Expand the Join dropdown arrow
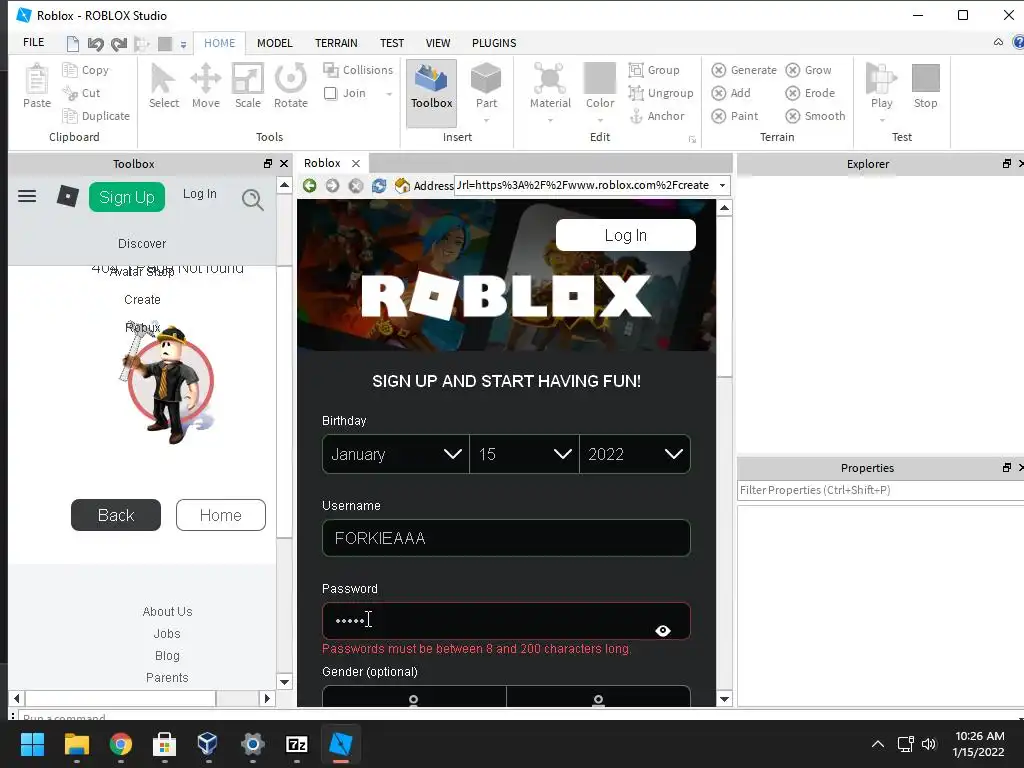 (x=389, y=94)
